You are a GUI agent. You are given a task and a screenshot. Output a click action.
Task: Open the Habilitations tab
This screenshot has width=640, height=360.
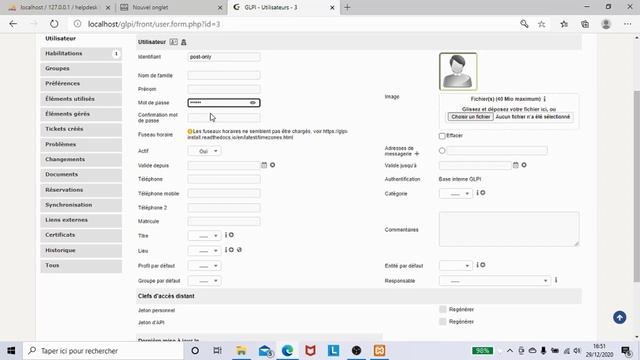[x=81, y=53]
